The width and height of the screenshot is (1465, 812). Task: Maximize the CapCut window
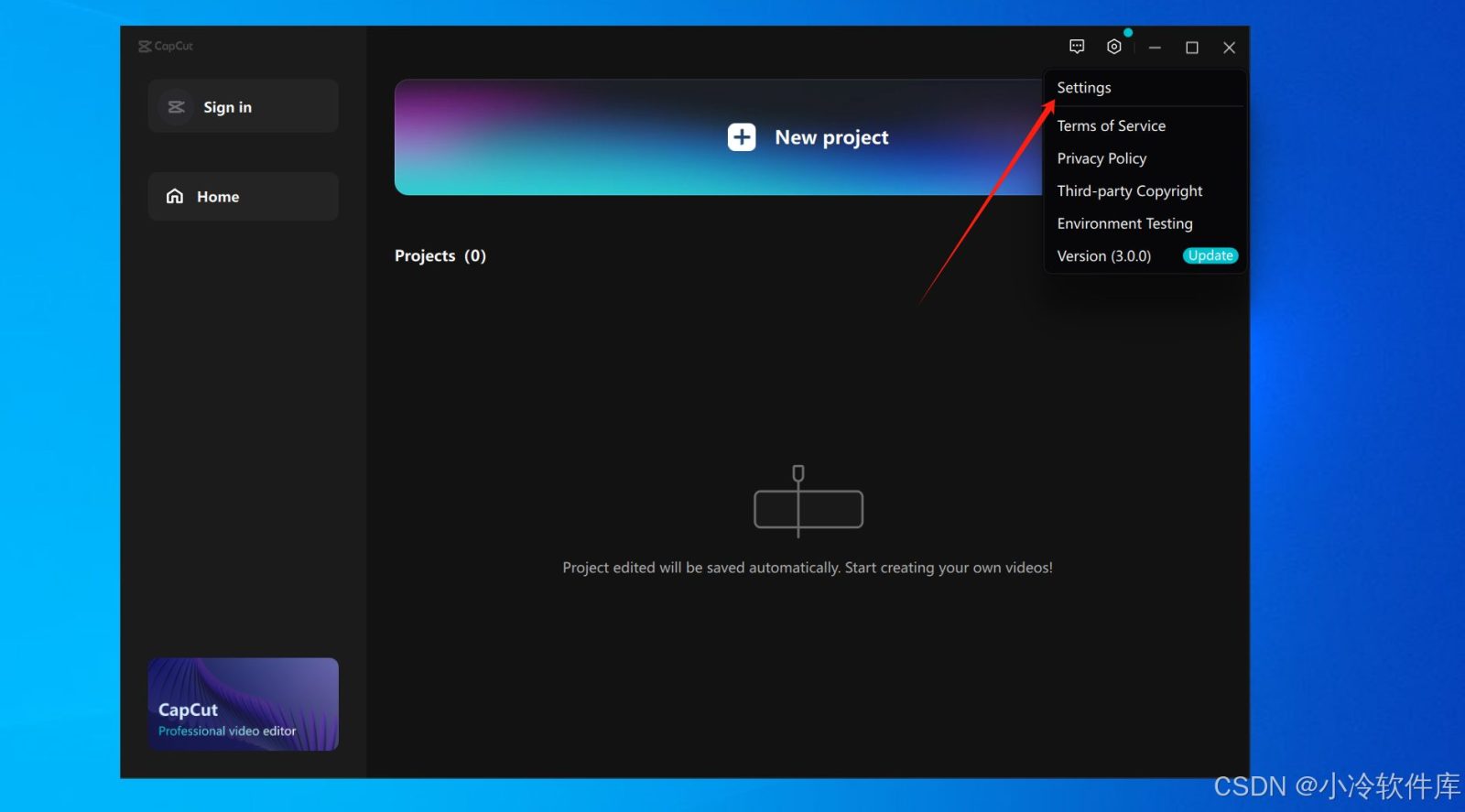point(1192,48)
